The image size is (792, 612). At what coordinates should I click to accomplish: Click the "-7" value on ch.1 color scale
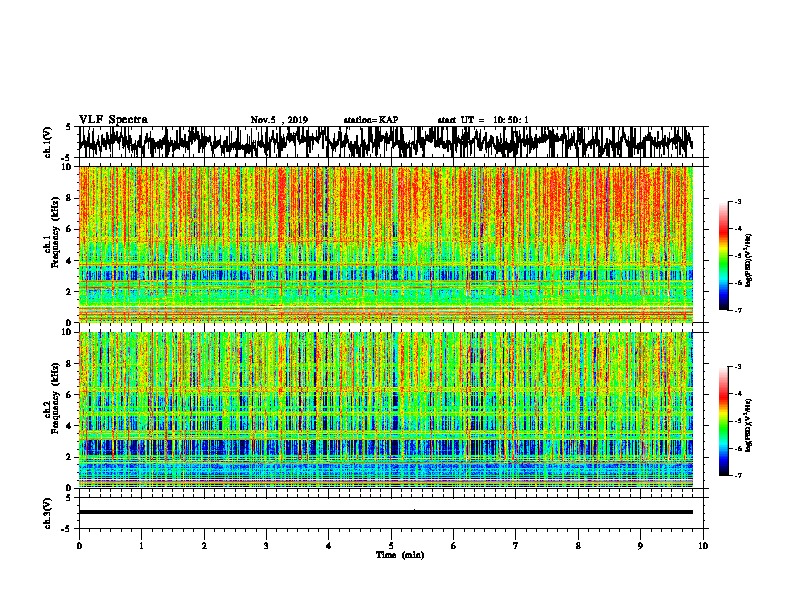[x=737, y=310]
